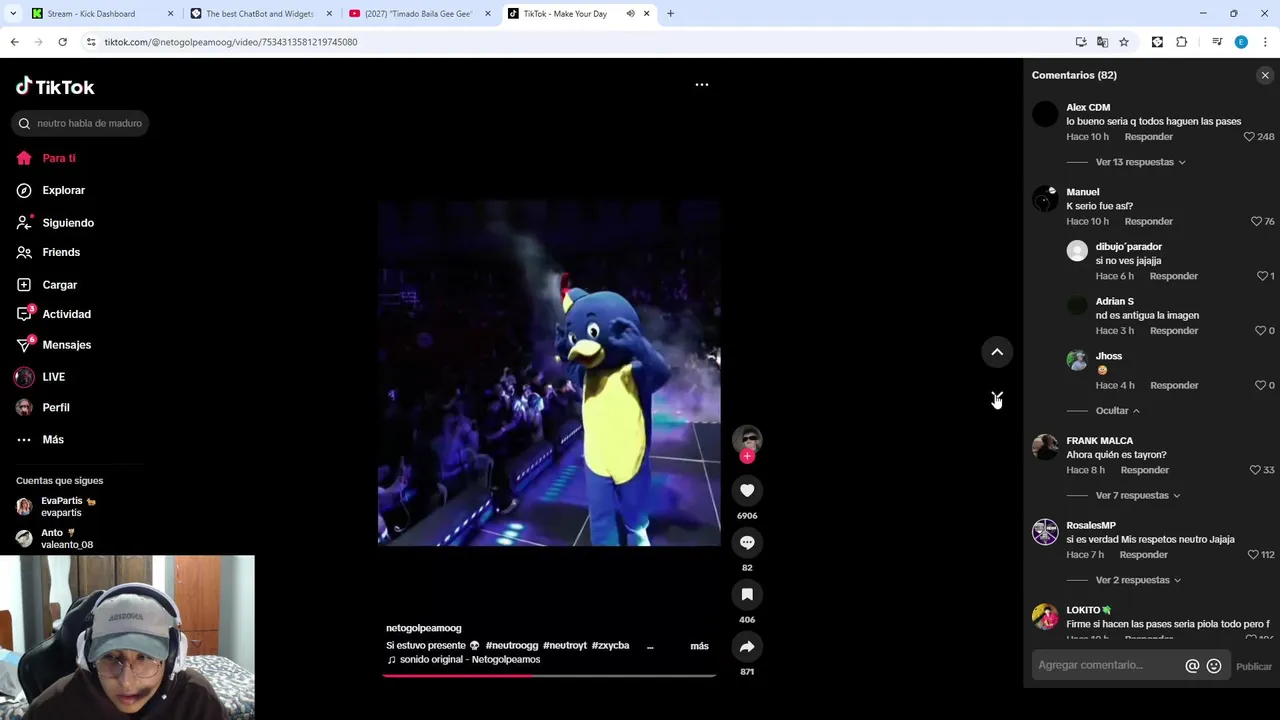This screenshot has height=720, width=1280.
Task: Reply to RosalesMP's comment
Action: coord(1144,555)
